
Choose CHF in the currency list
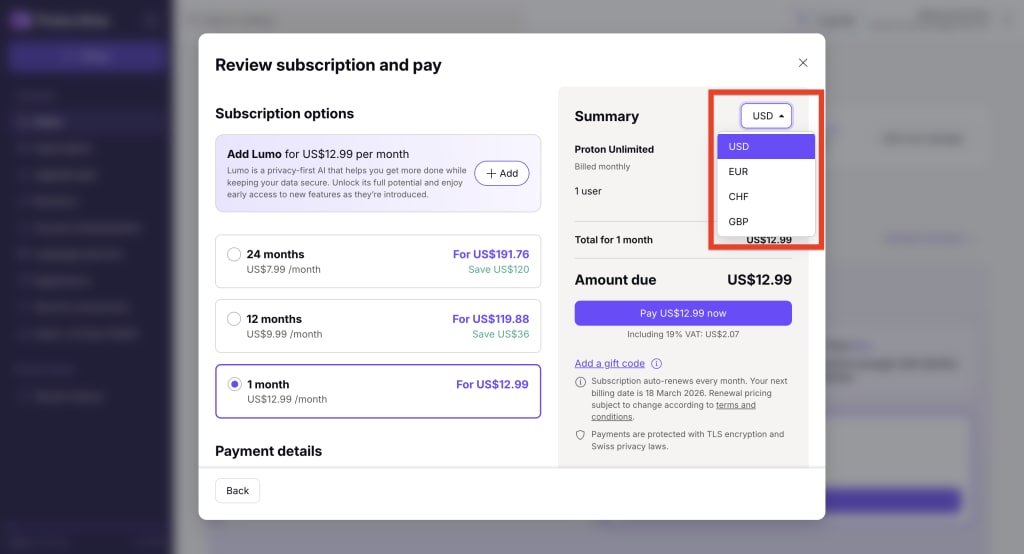pyautogui.click(x=766, y=196)
